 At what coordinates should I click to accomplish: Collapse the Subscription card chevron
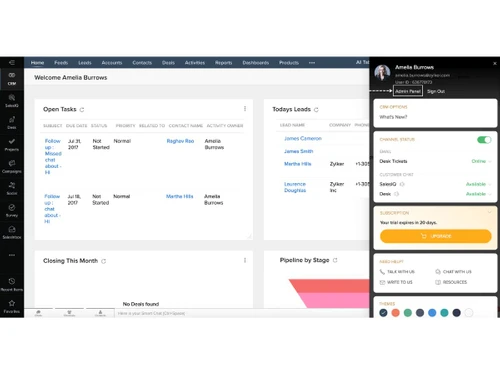489,212
